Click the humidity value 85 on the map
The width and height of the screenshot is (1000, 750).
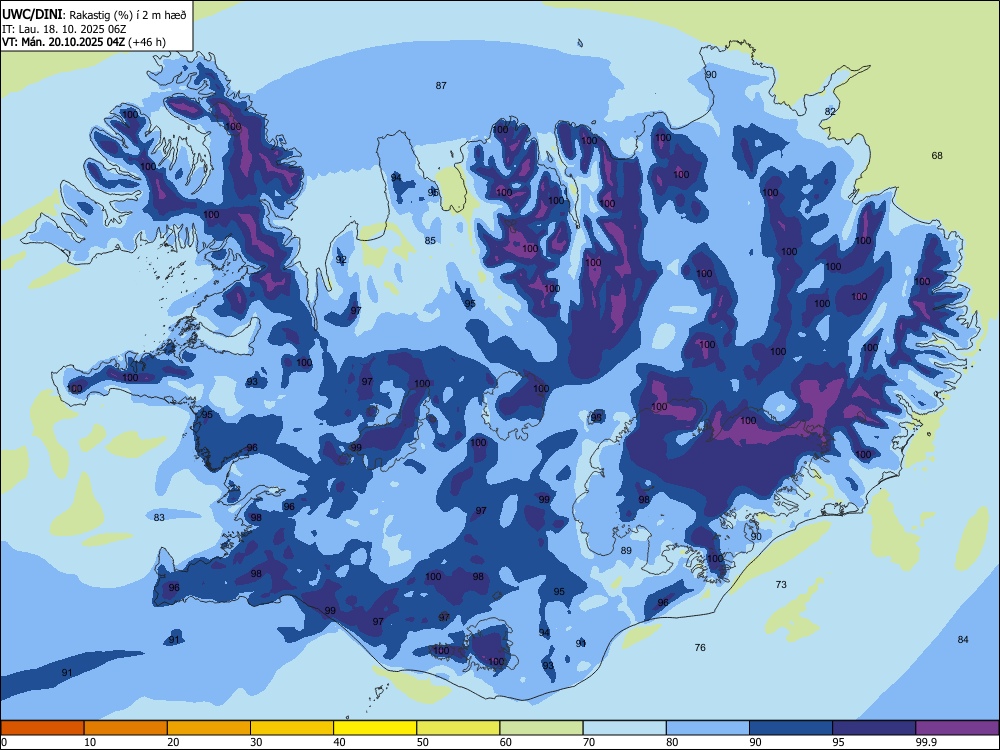[x=430, y=240]
